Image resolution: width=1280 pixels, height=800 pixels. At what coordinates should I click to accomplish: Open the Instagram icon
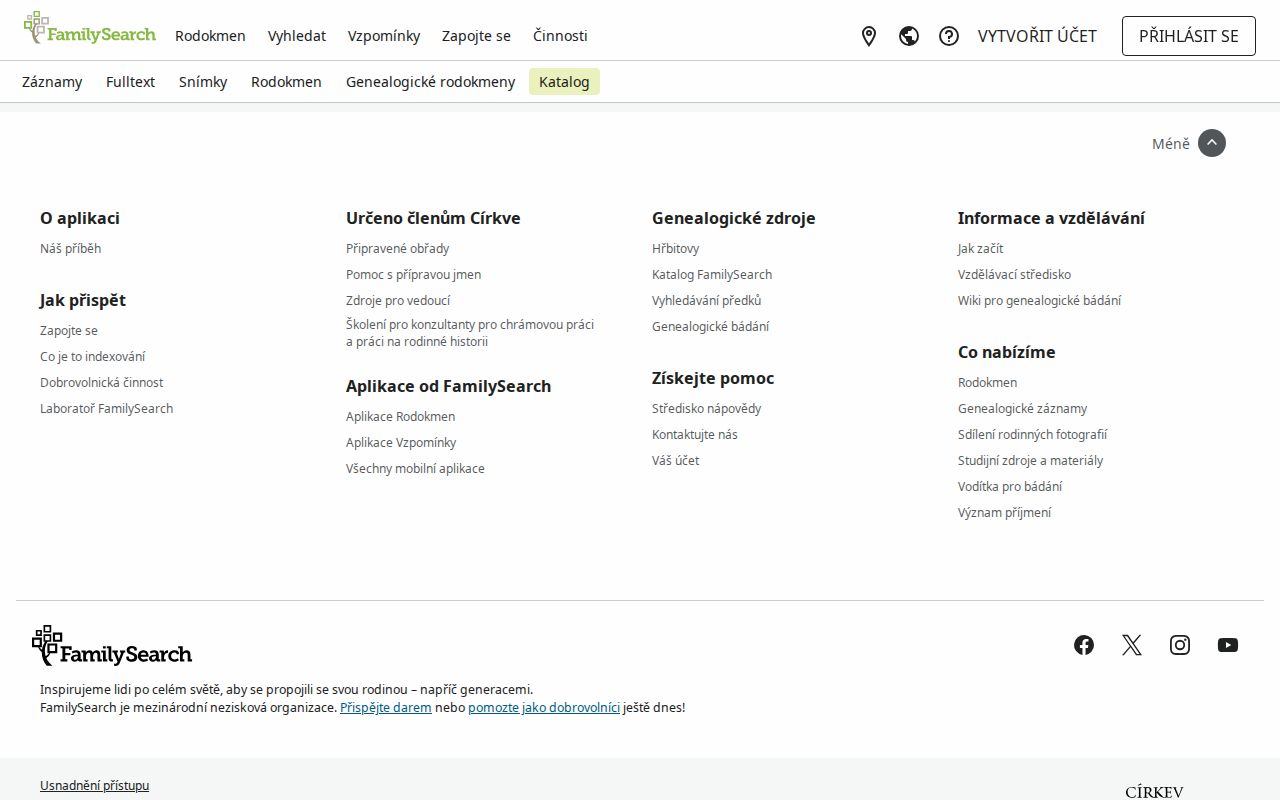1180,645
